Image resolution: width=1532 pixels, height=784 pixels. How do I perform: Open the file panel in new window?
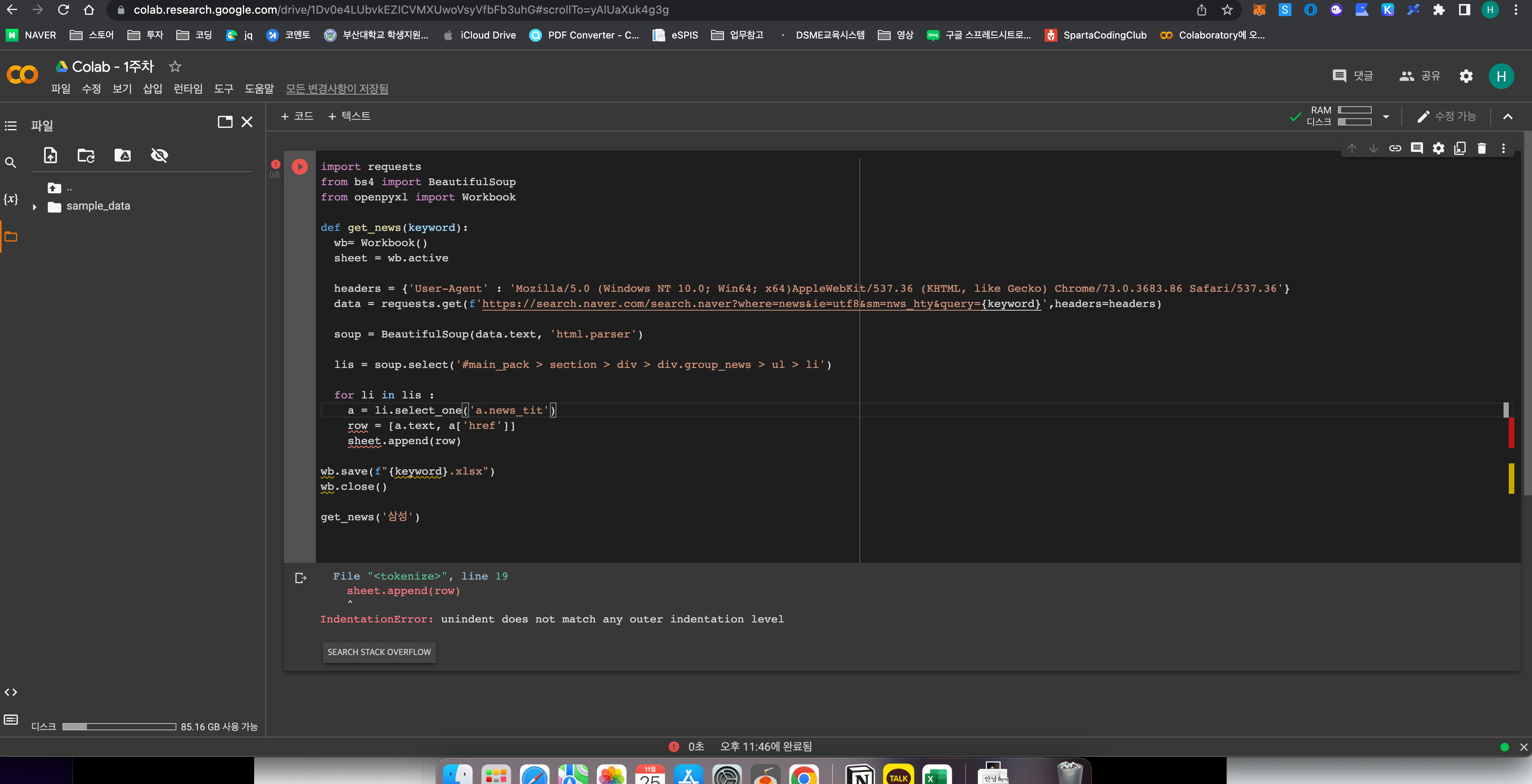(225, 122)
